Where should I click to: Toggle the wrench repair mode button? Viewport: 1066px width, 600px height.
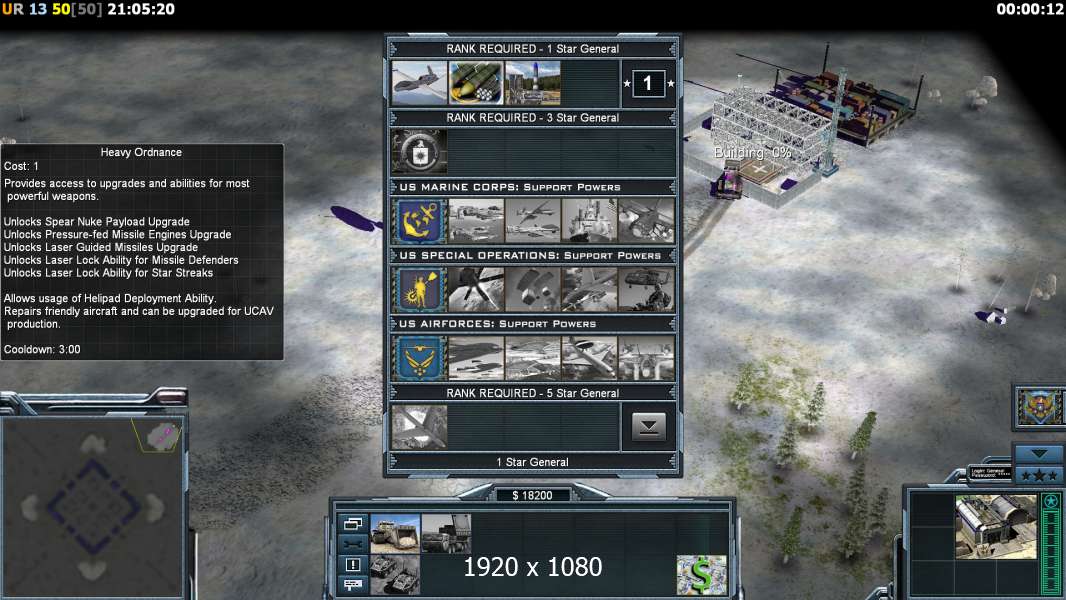click(x=353, y=544)
